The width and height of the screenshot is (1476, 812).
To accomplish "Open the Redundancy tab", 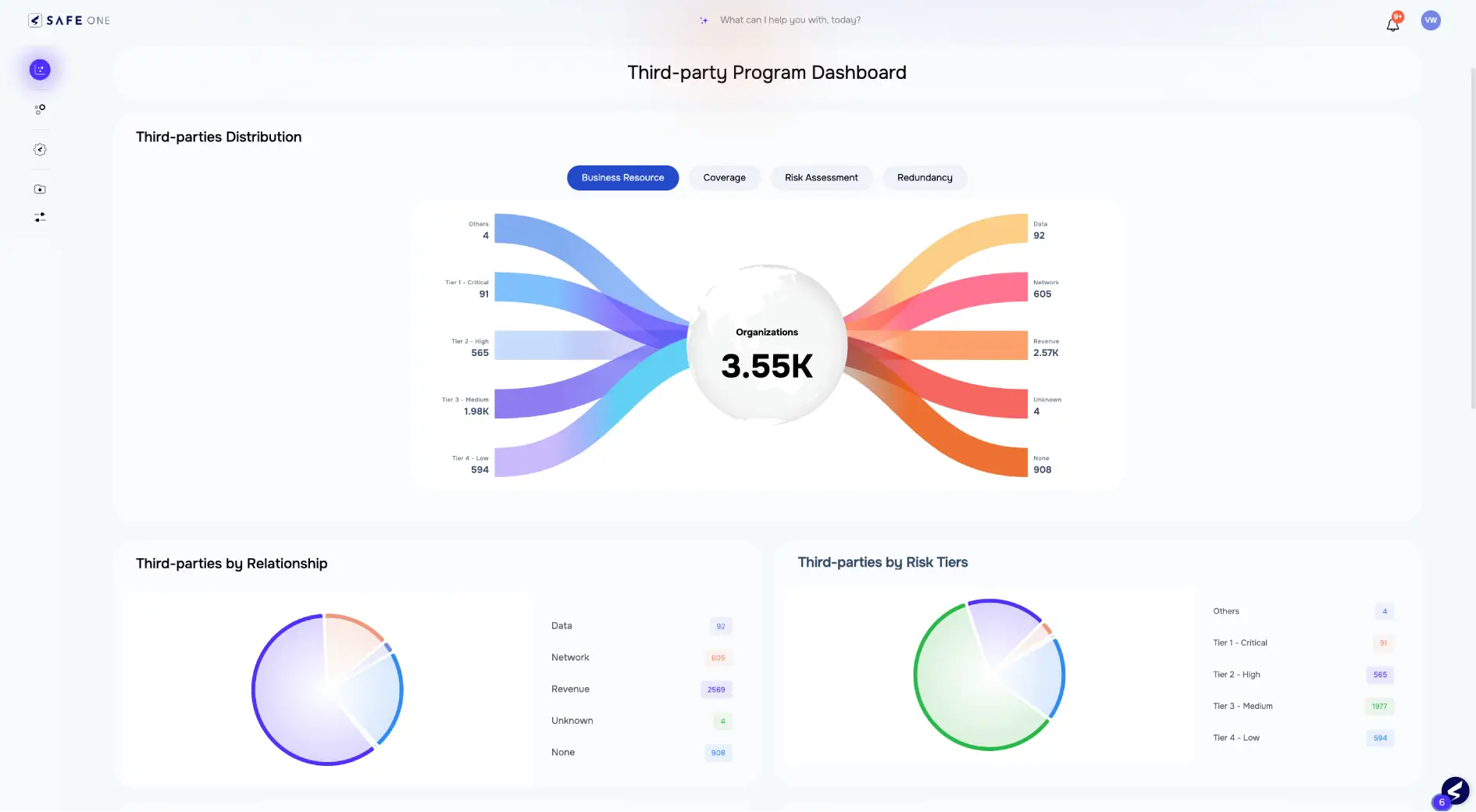I will point(925,177).
